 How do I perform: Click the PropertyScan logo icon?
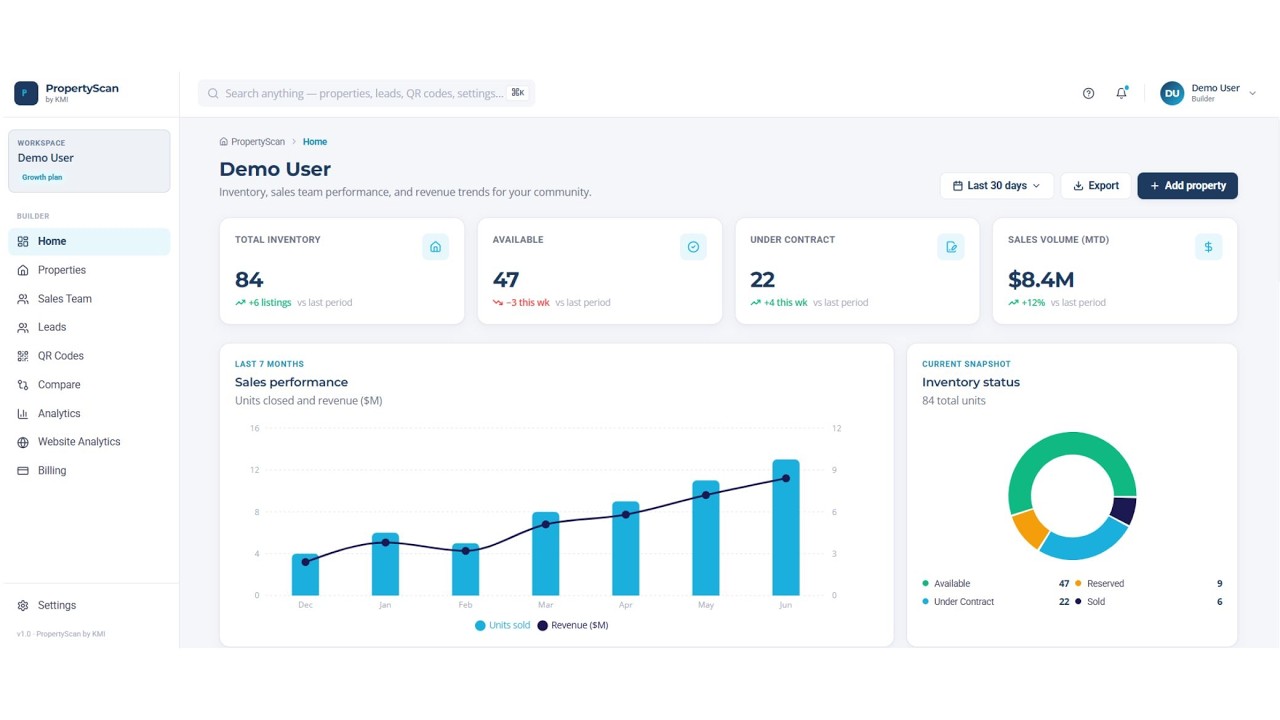coord(26,93)
